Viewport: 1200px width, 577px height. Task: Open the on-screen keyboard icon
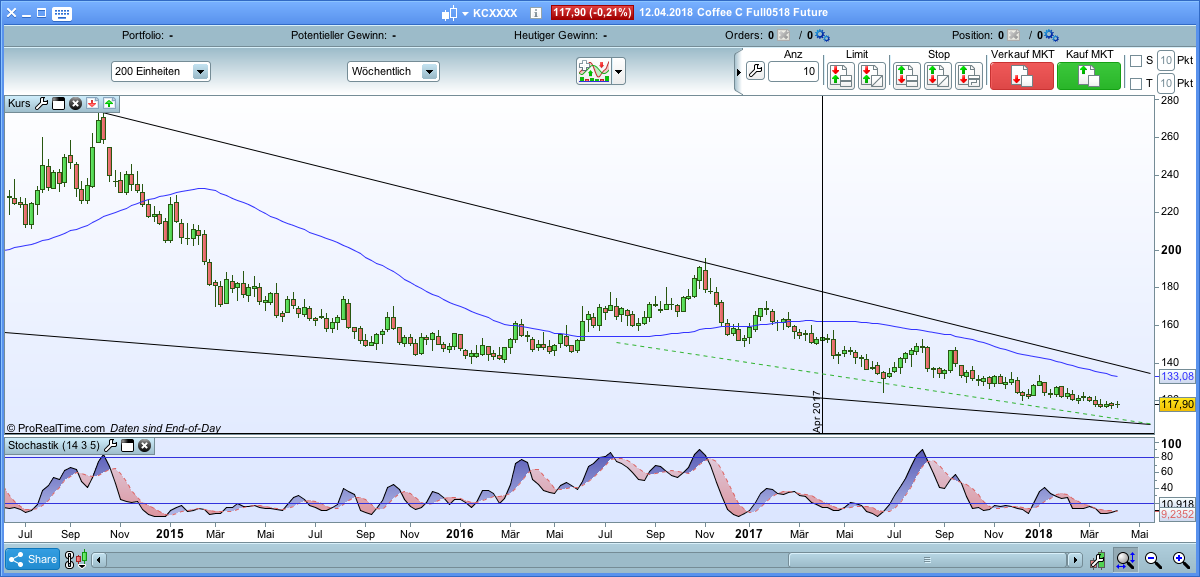[62, 13]
